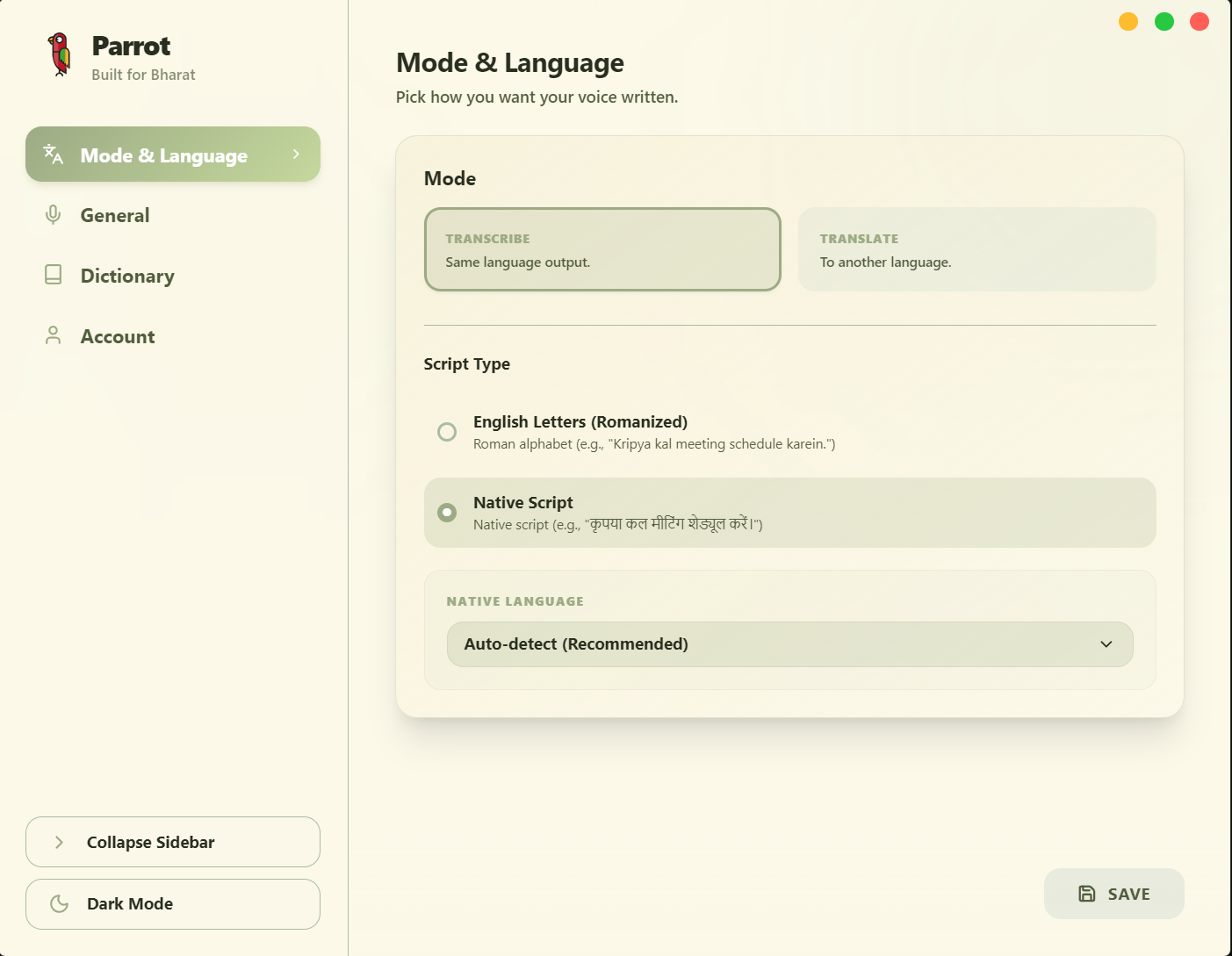Screen dimensions: 1232x956
Task: Click the person icon next to Account
Action: tap(52, 334)
